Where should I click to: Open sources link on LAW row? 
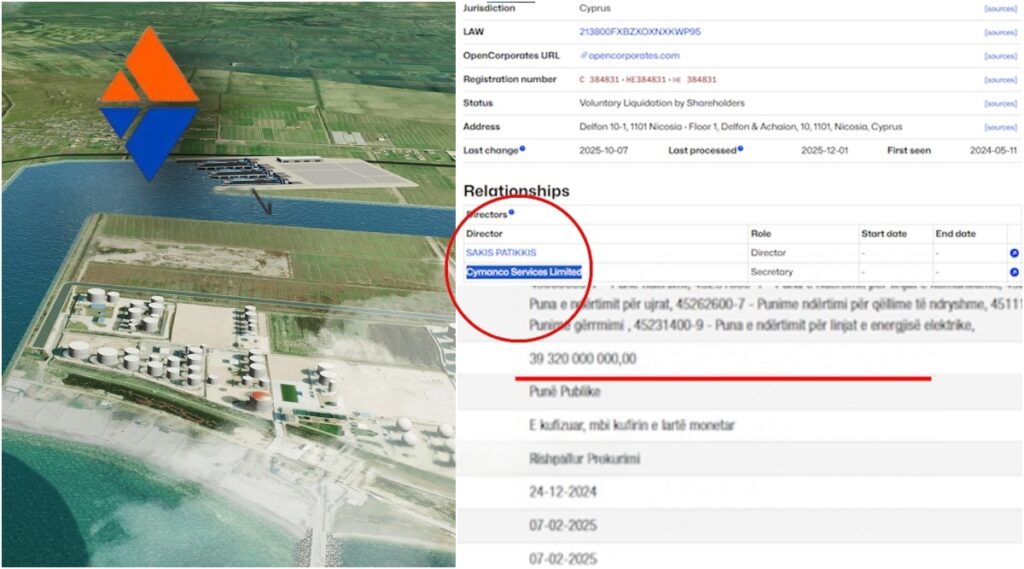point(1000,32)
